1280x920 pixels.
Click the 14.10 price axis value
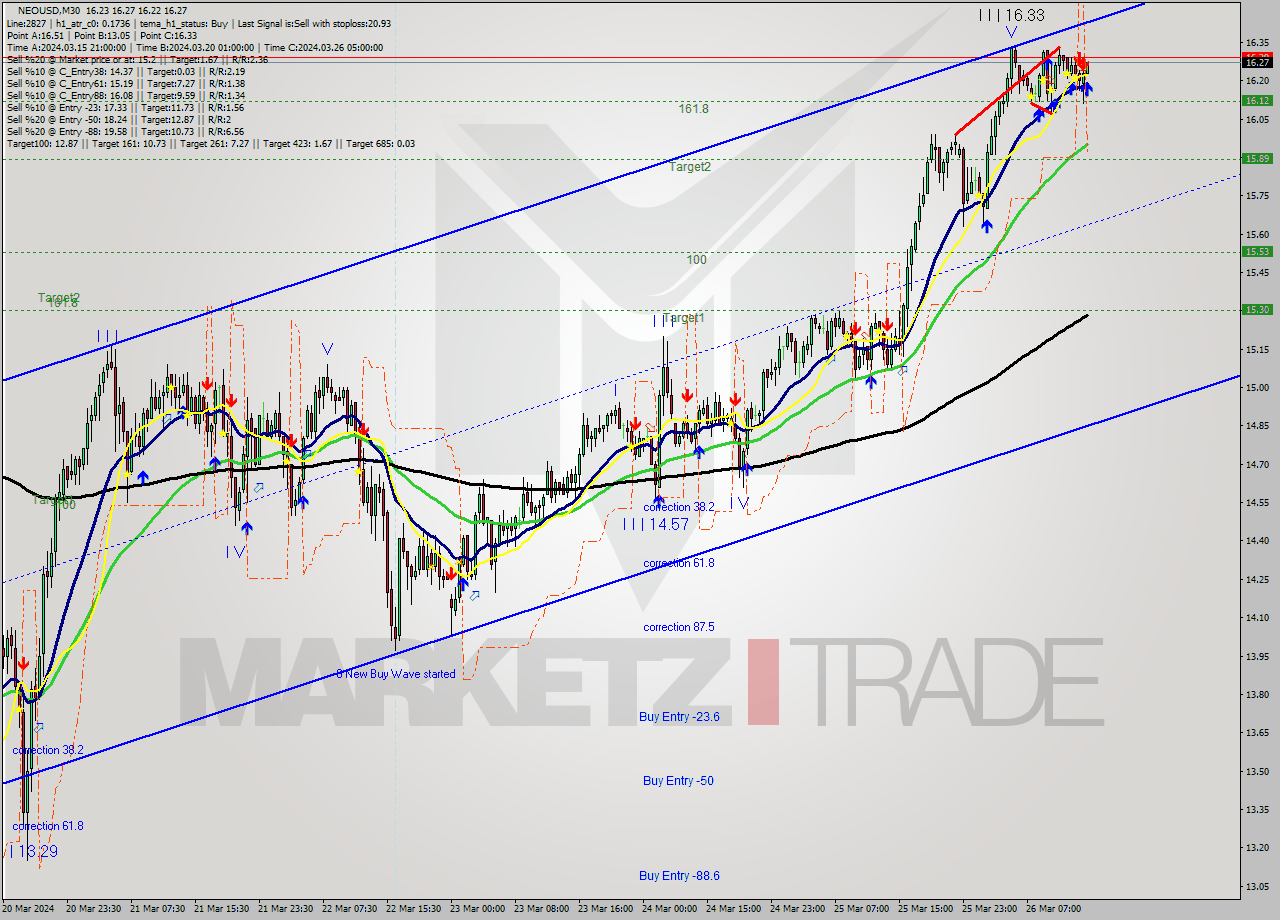[1257, 617]
